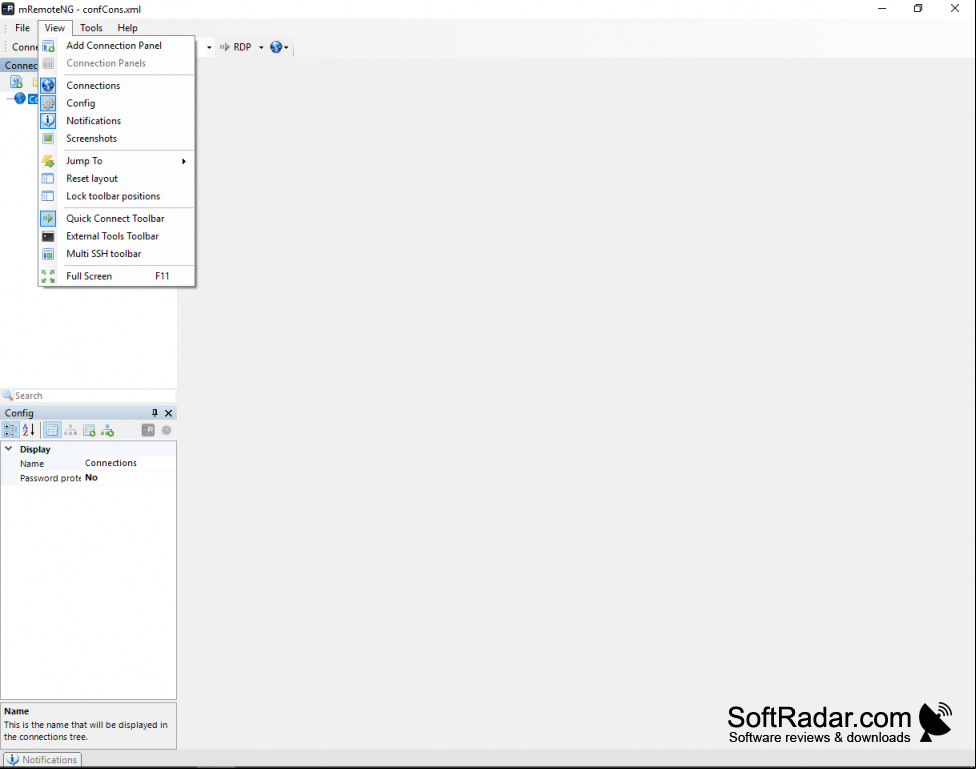Toggle Notifications in the View menu
976x769 pixels.
(x=117, y=120)
